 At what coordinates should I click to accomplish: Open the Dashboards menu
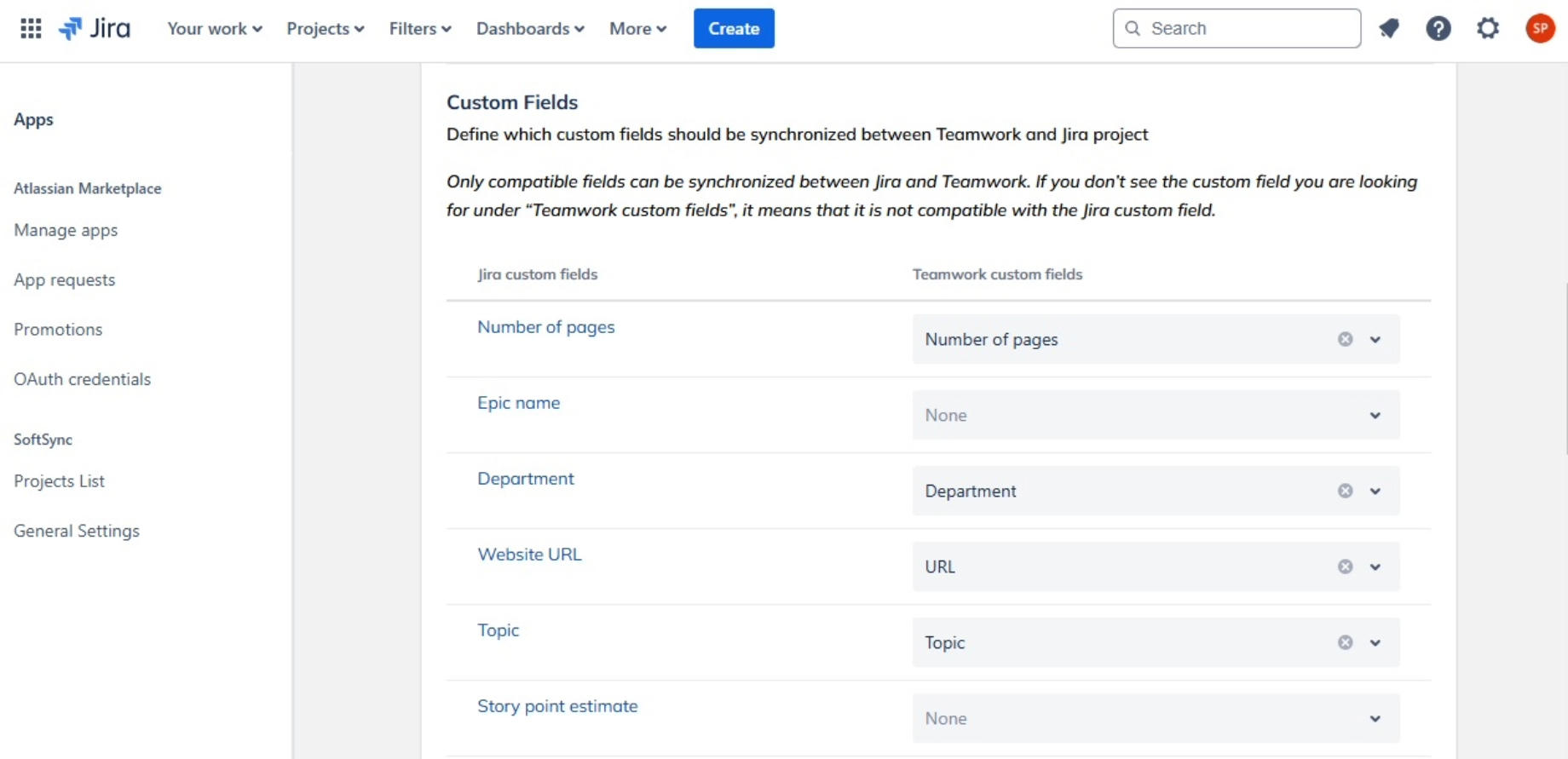click(529, 28)
